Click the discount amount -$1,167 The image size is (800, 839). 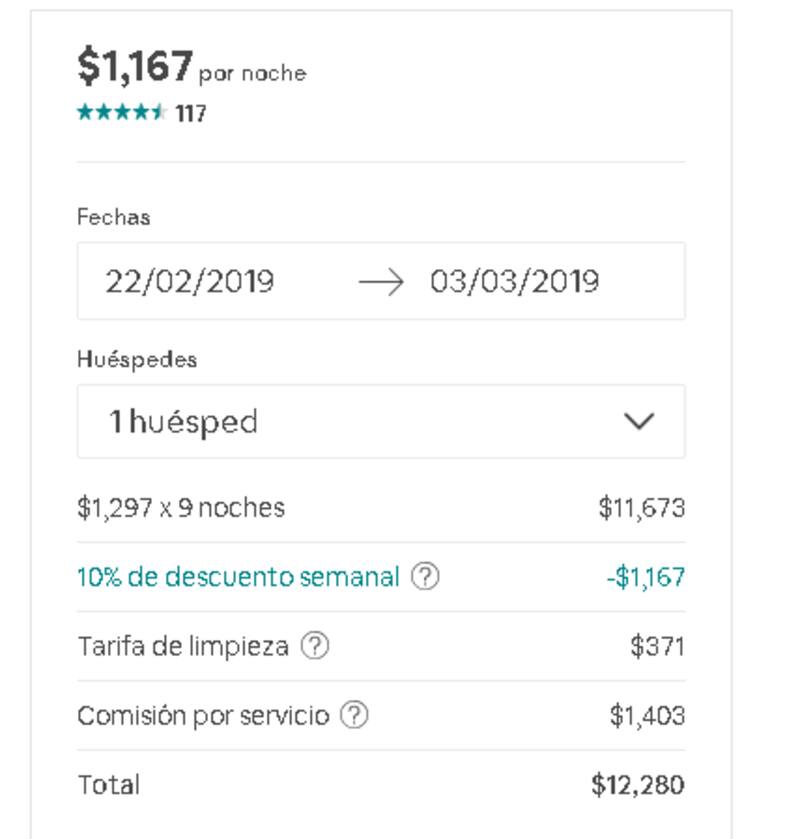(x=645, y=577)
